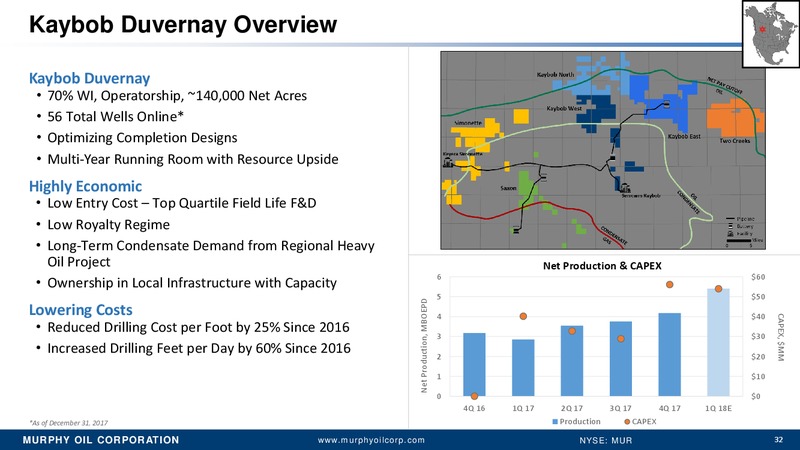Screen dimensions: 800x450
Task: Click the 4Q 16 CAPEX orange dot
Action: [474, 396]
